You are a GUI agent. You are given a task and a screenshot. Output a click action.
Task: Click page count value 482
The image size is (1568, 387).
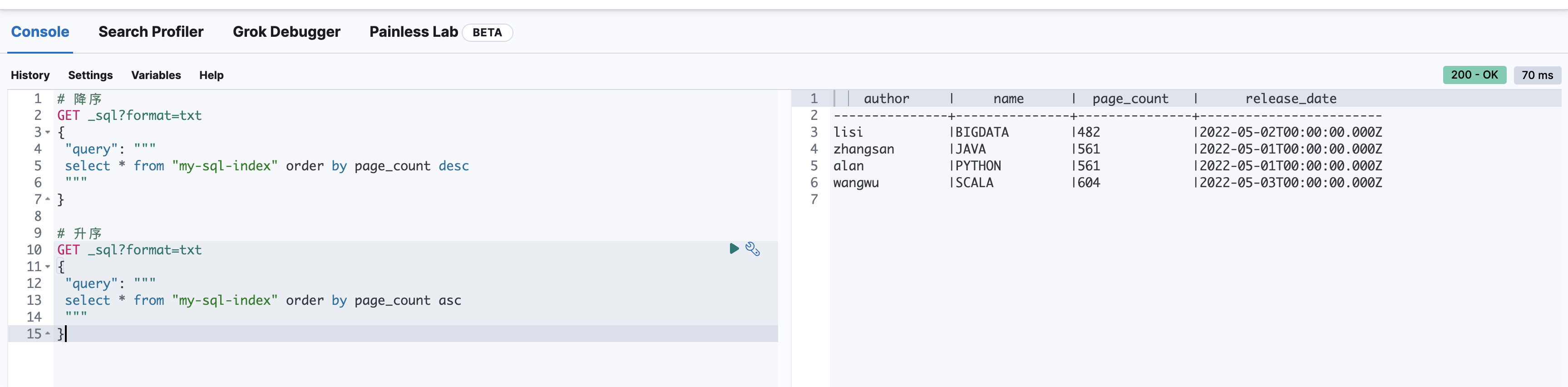[x=1089, y=132]
